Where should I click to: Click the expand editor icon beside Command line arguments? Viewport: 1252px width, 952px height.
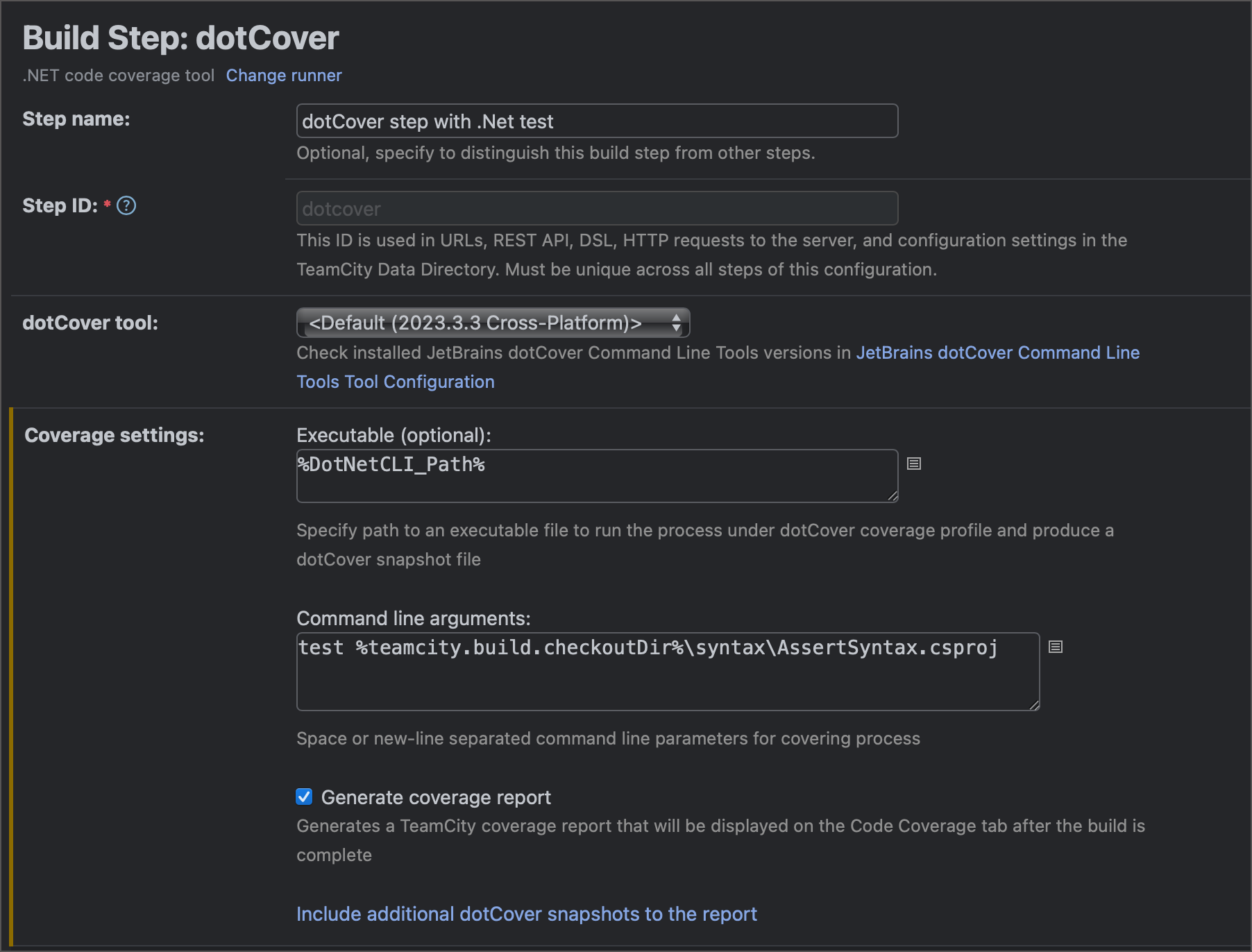(x=1056, y=647)
